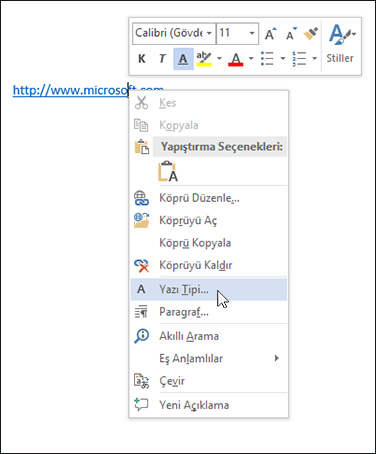Toggle the underline A button
Image resolution: width=376 pixels, height=454 pixels.
183,59
